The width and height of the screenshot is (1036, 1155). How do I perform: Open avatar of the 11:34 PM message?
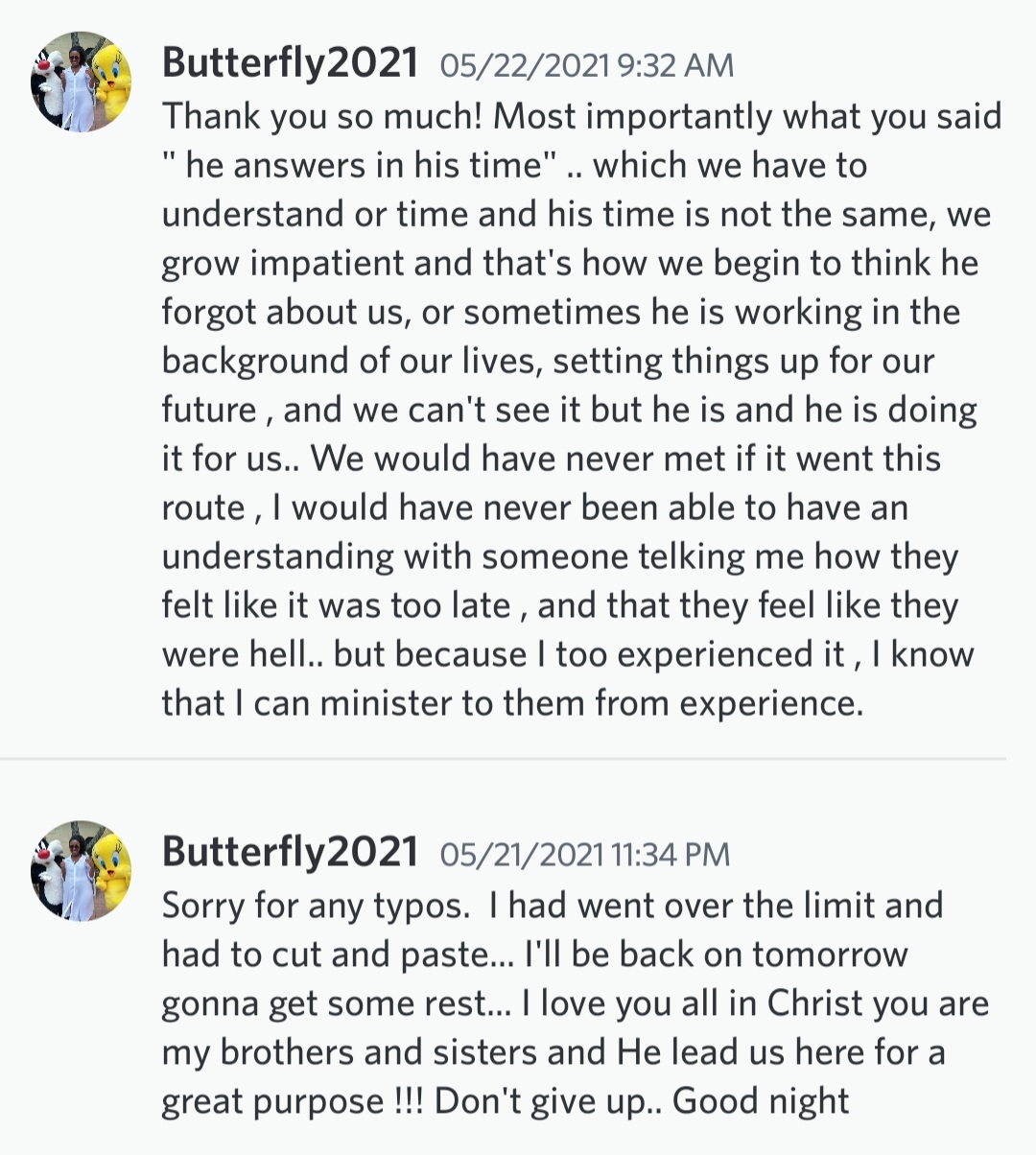pos(82,870)
